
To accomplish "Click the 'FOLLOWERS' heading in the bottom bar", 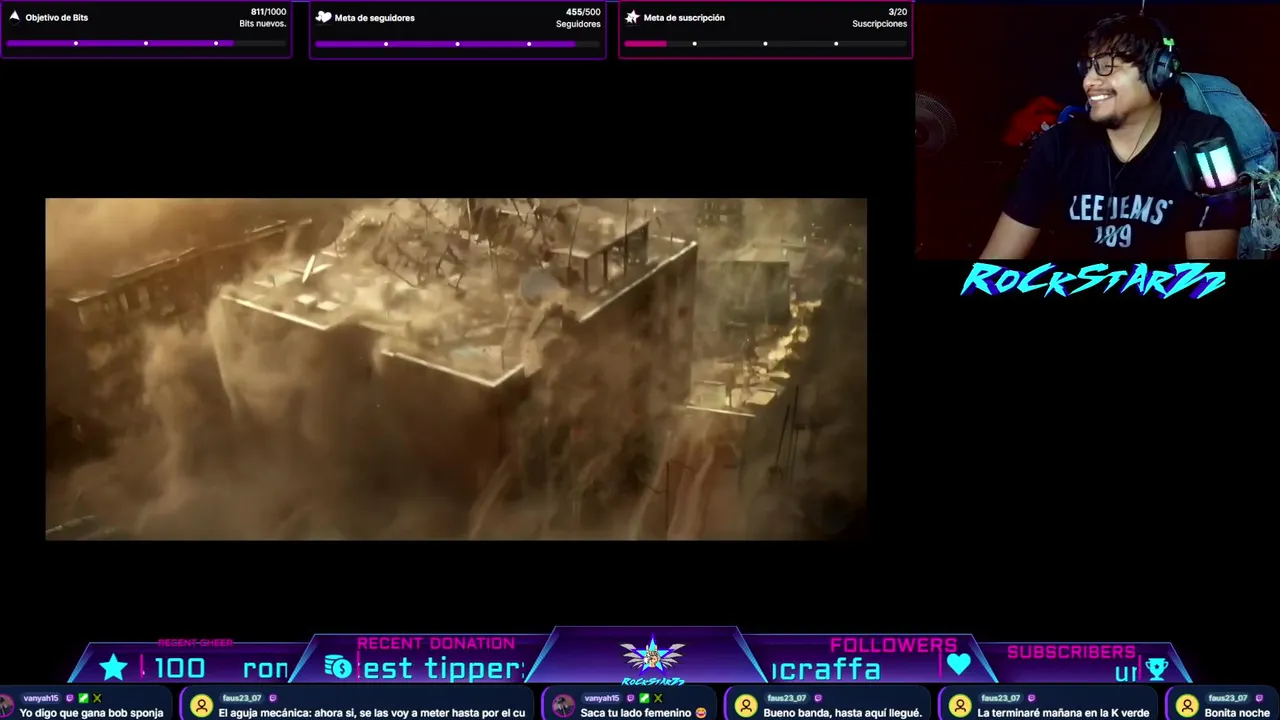I will [893, 645].
